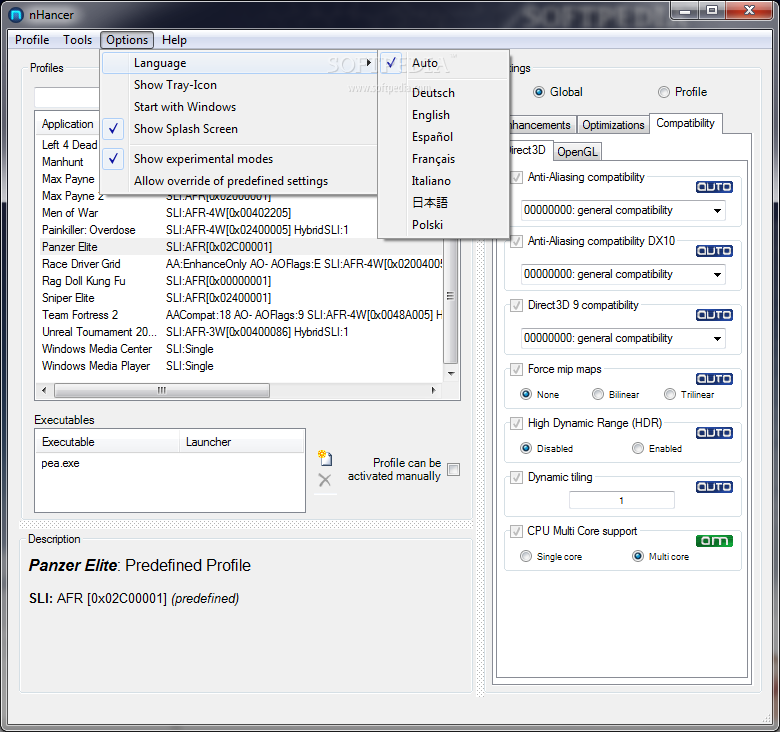Viewport: 780px width, 732px height.
Task: Select HDR Disabled option
Action: click(x=526, y=448)
